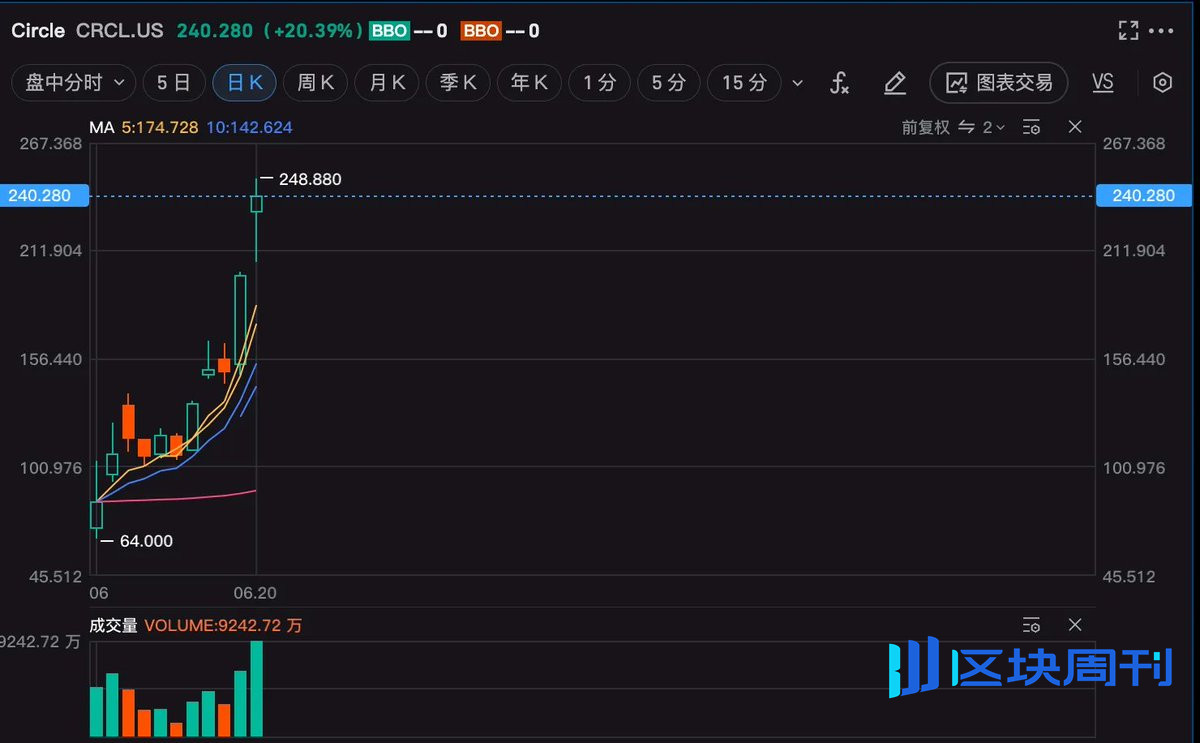Click the green BBO badge

[x=389, y=31]
